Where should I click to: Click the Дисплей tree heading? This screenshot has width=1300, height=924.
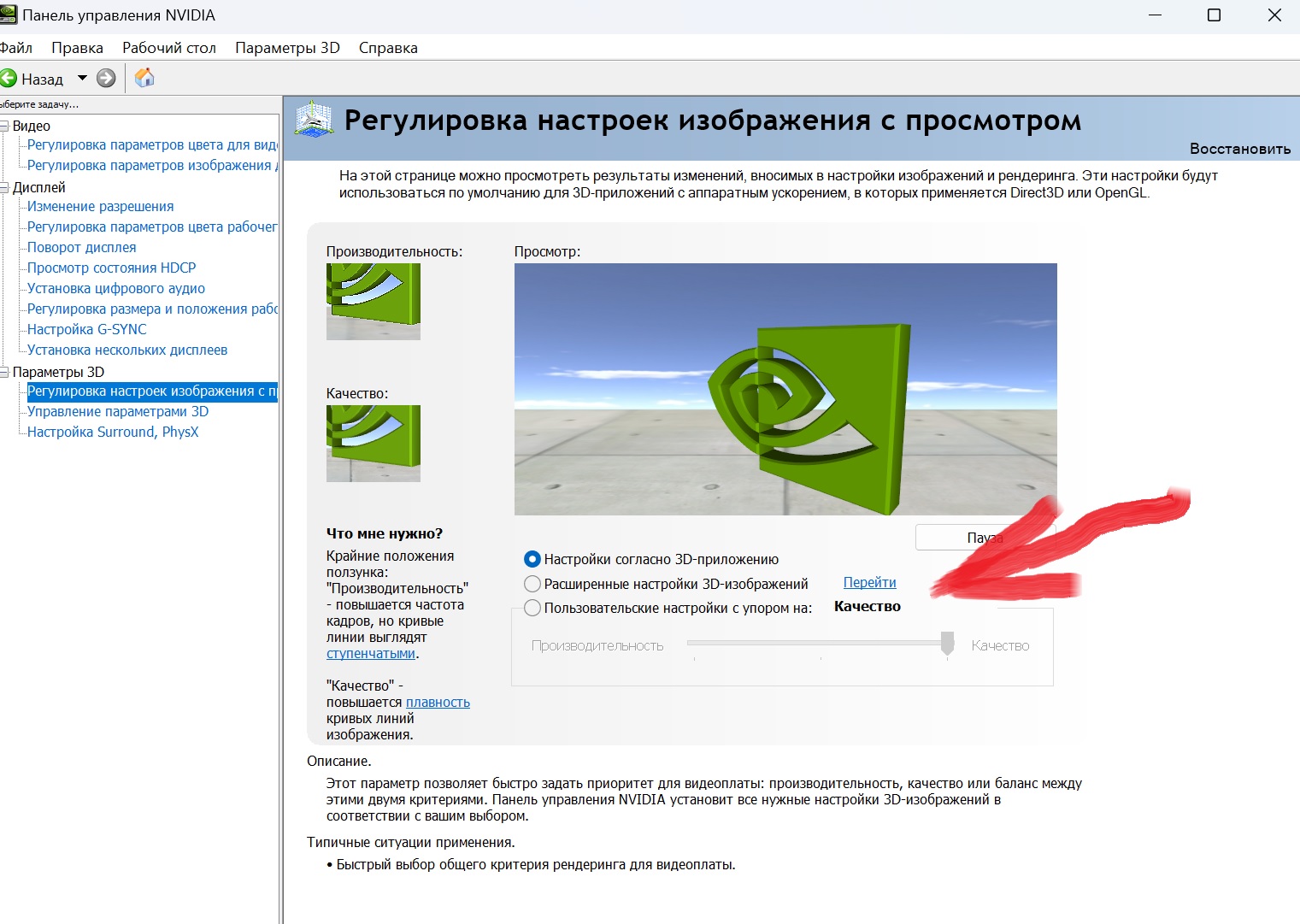[38, 187]
